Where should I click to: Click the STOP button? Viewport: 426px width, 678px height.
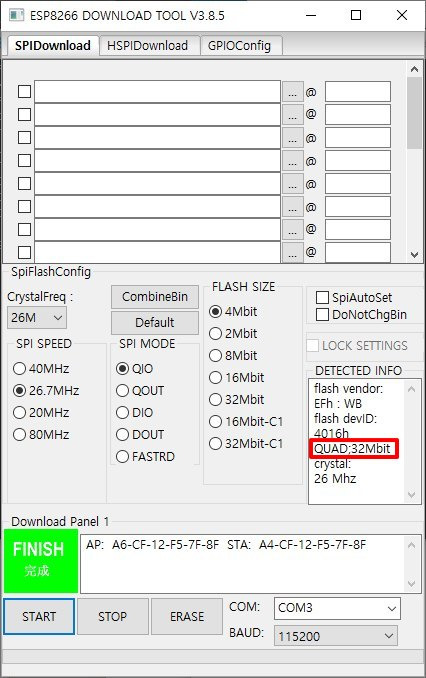click(112, 616)
